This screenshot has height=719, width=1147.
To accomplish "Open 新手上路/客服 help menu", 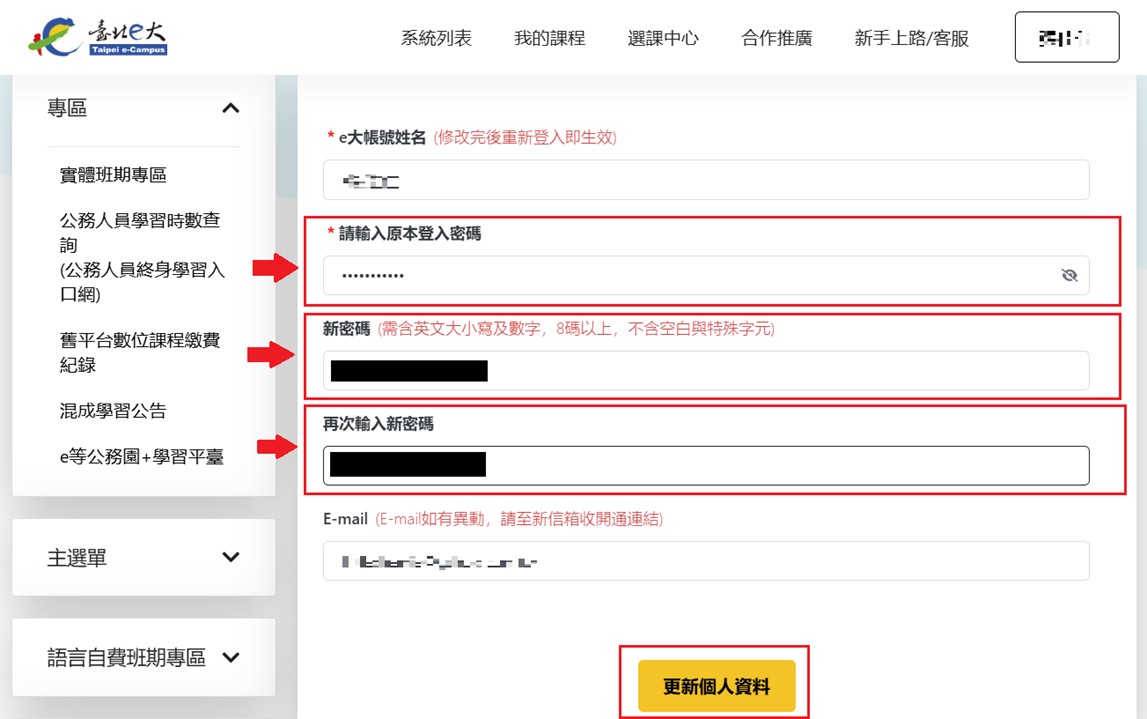I will [x=911, y=39].
